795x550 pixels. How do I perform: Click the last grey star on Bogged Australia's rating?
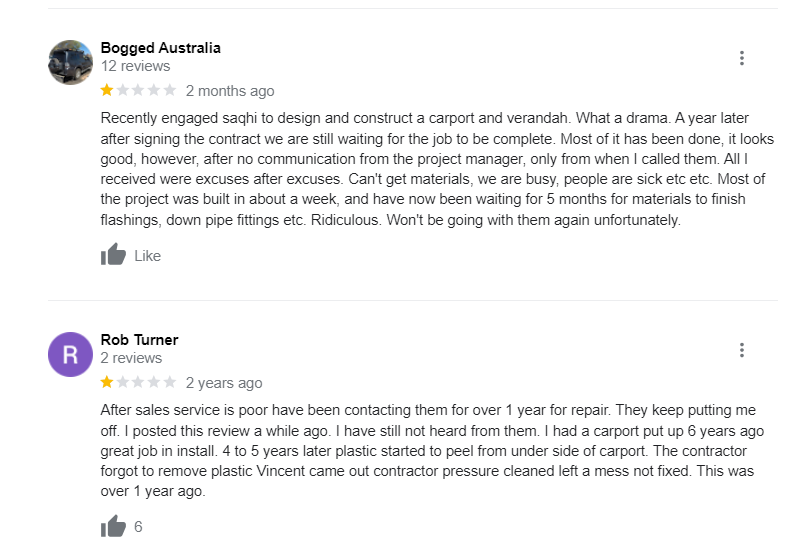click(x=170, y=91)
